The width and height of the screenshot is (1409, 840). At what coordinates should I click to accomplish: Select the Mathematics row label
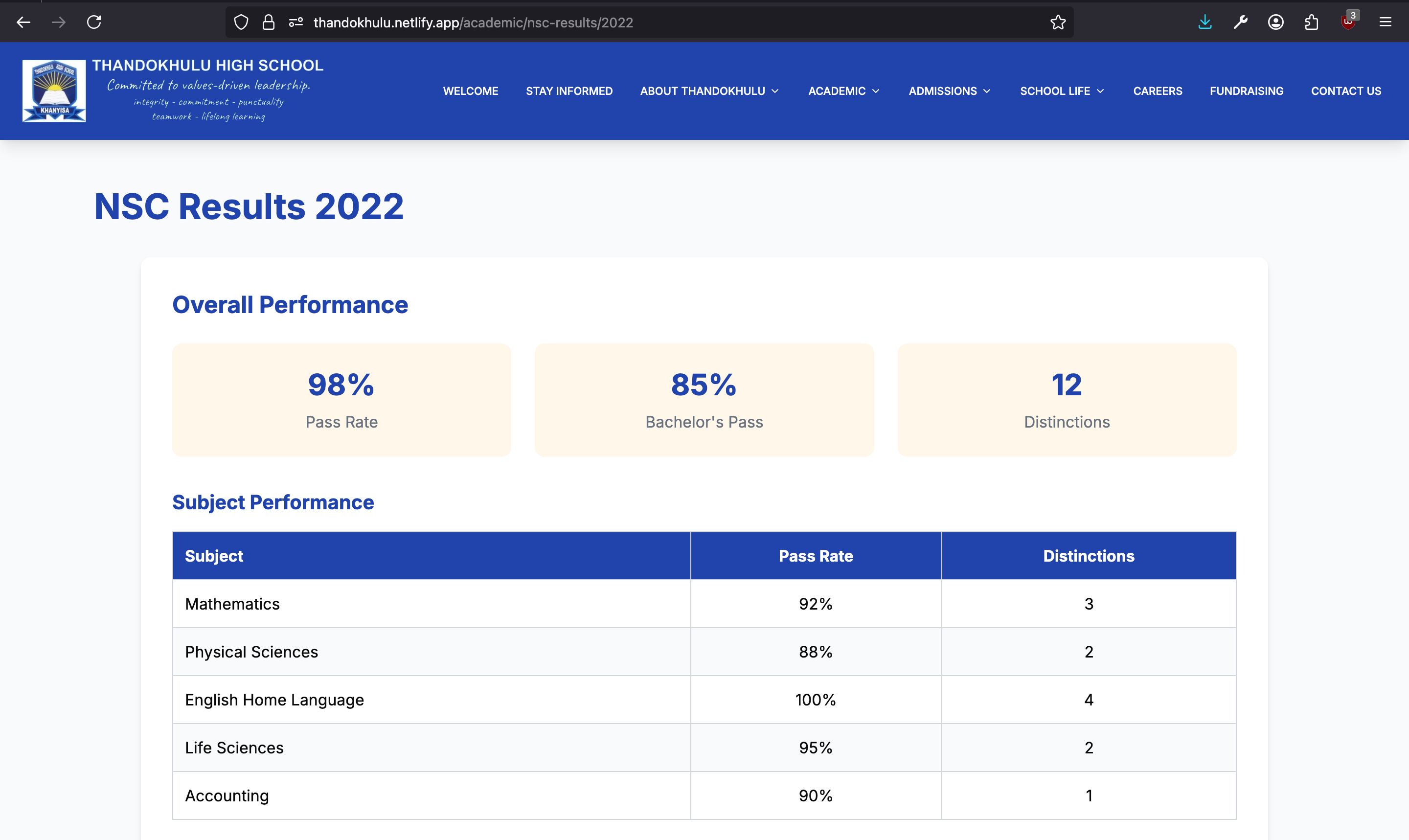232,603
